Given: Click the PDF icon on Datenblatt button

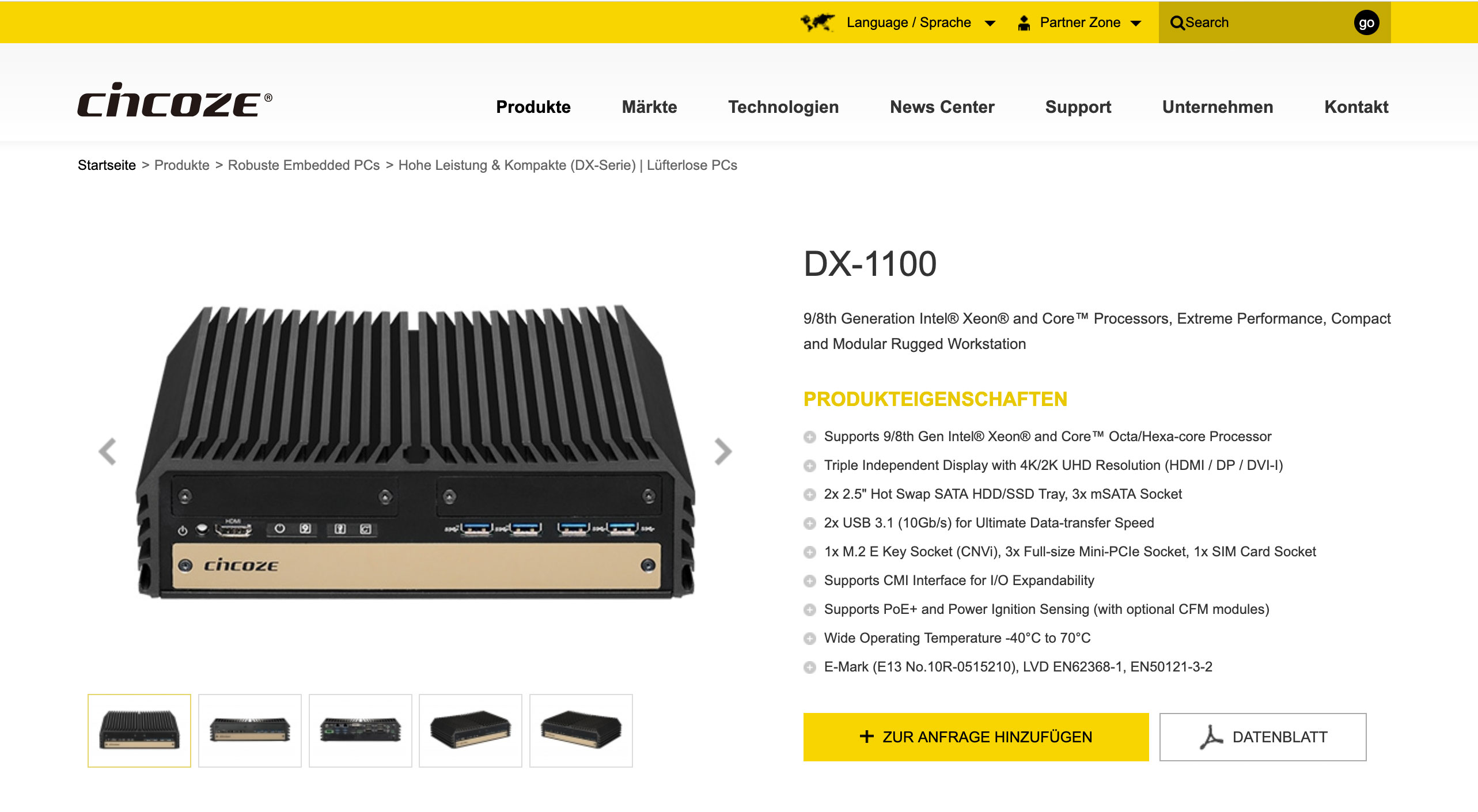Looking at the screenshot, I should pos(1211,737).
